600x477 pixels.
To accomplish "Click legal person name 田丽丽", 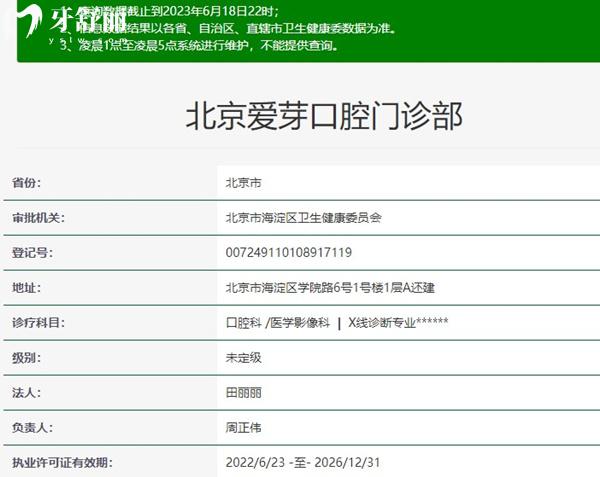I will click(x=243, y=392).
